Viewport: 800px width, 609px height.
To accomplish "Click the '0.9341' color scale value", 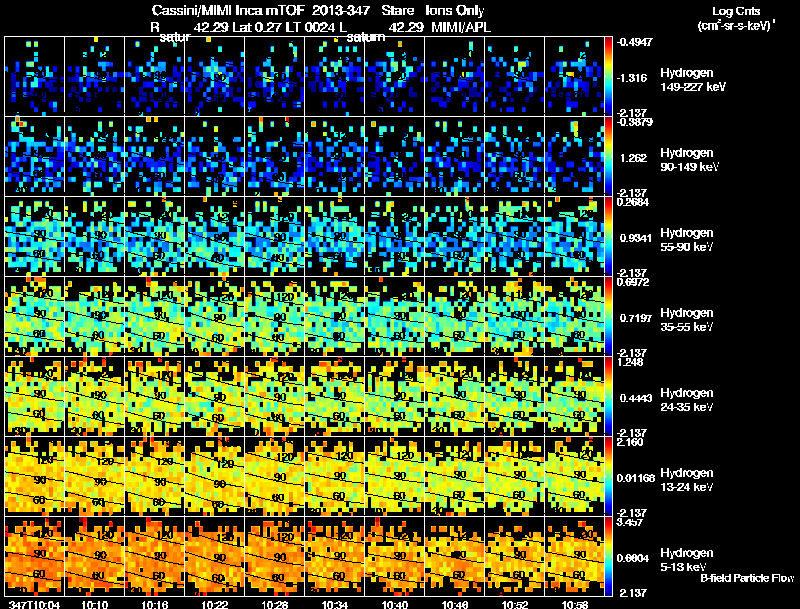I will (x=636, y=238).
